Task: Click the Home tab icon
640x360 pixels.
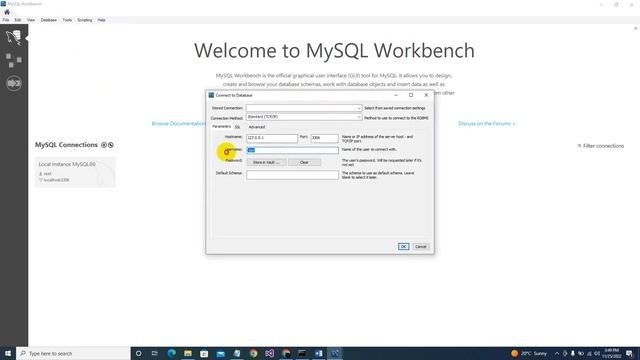Action: tap(7, 12)
